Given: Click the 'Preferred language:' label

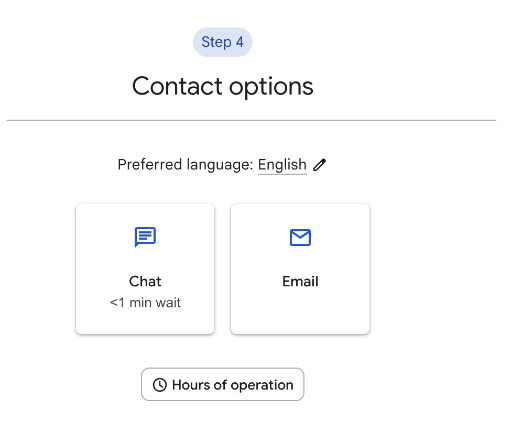Looking at the screenshot, I should click(x=186, y=165).
